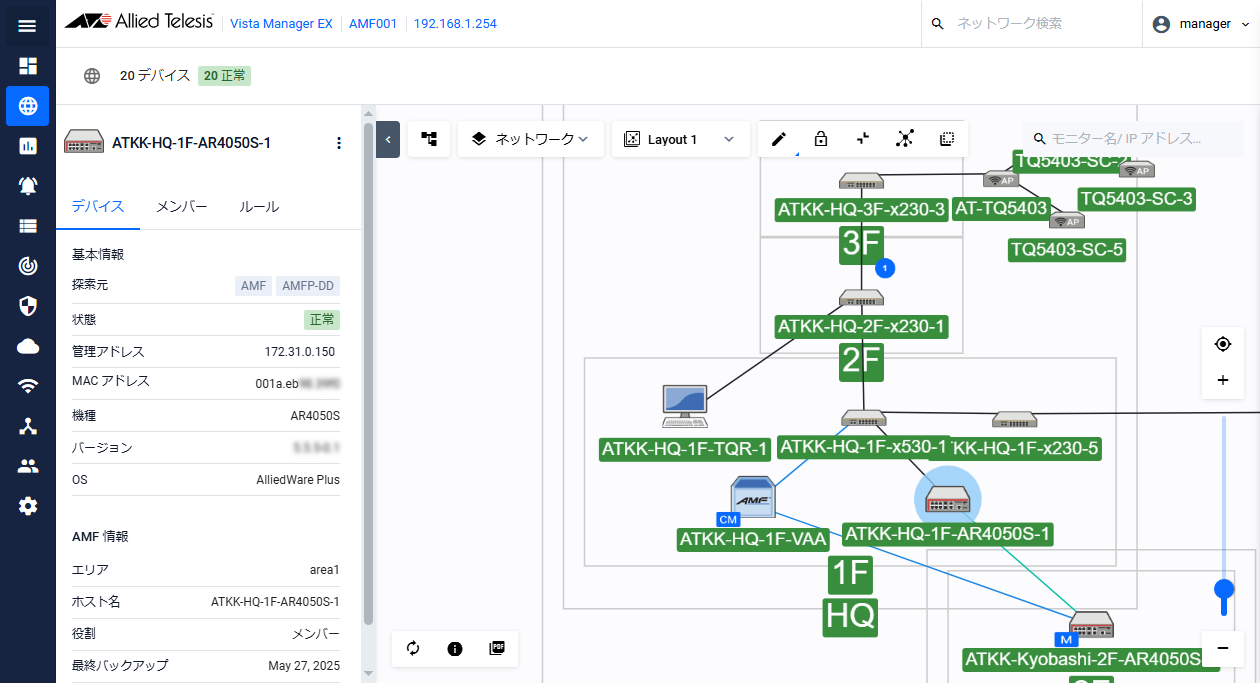Move the map zoom slider handle
Image resolution: width=1260 pixels, height=683 pixels.
pyautogui.click(x=1224, y=589)
